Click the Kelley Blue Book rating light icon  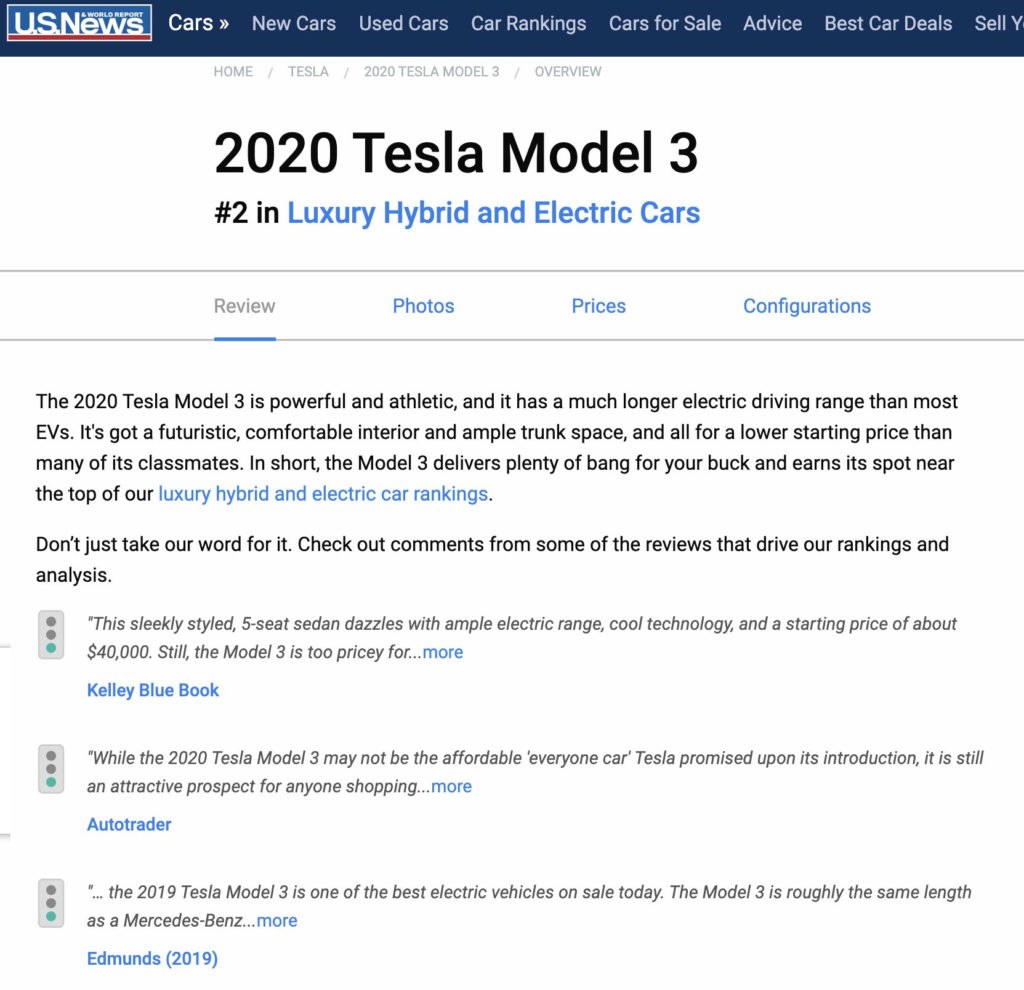pyautogui.click(x=51, y=636)
